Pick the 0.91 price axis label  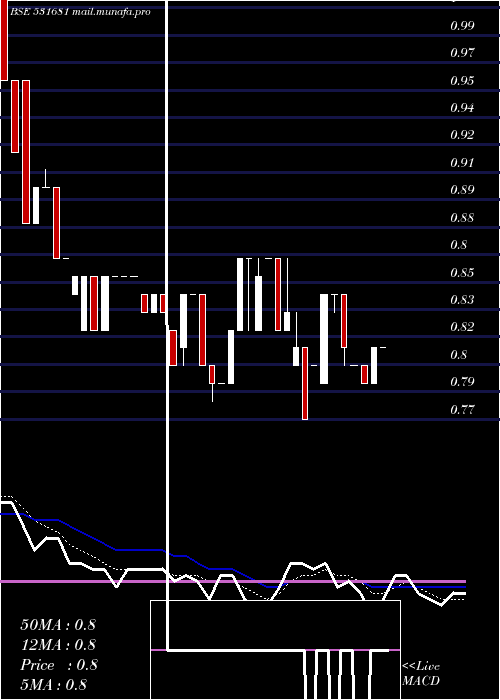[x=462, y=162]
